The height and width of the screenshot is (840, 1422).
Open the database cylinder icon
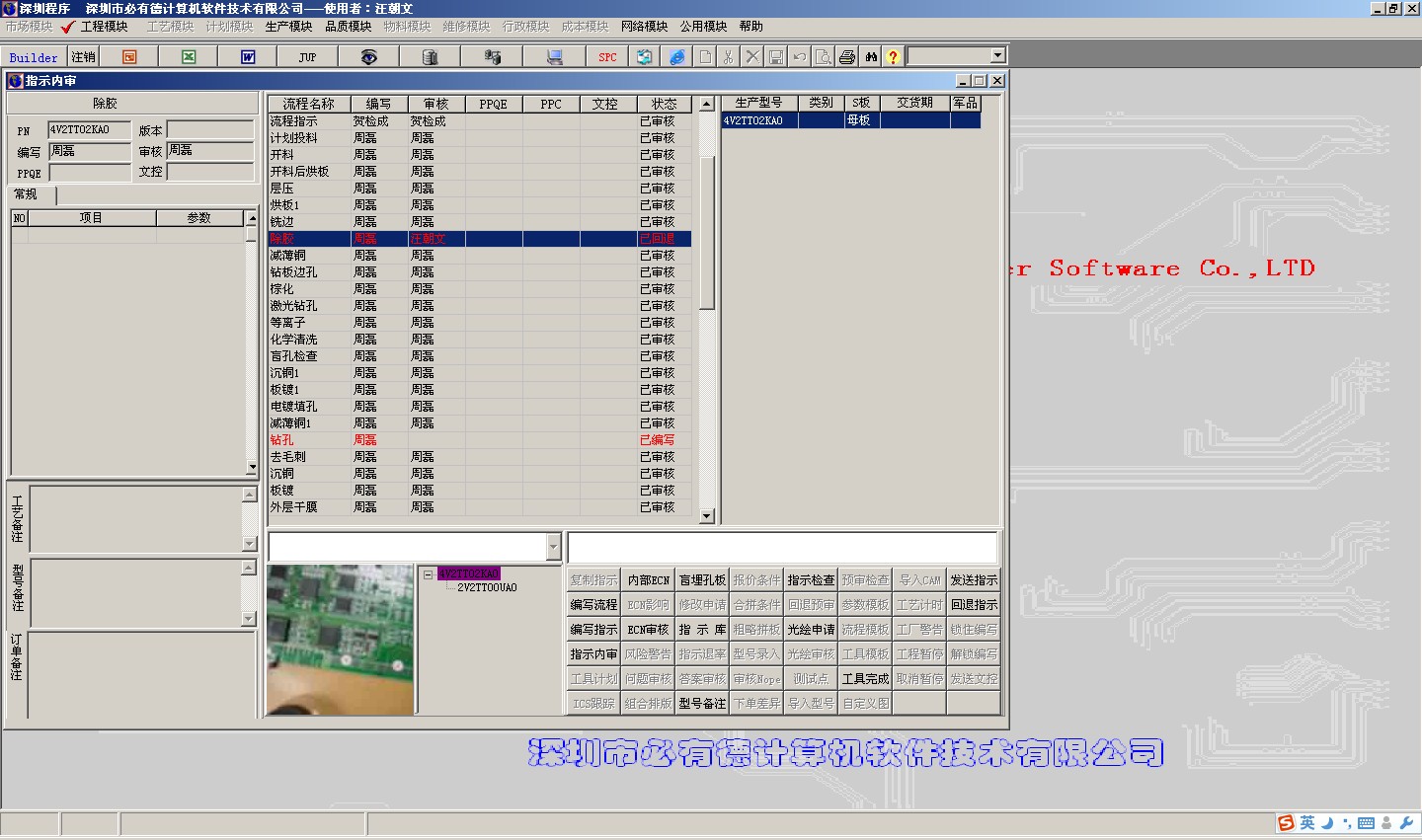(430, 57)
